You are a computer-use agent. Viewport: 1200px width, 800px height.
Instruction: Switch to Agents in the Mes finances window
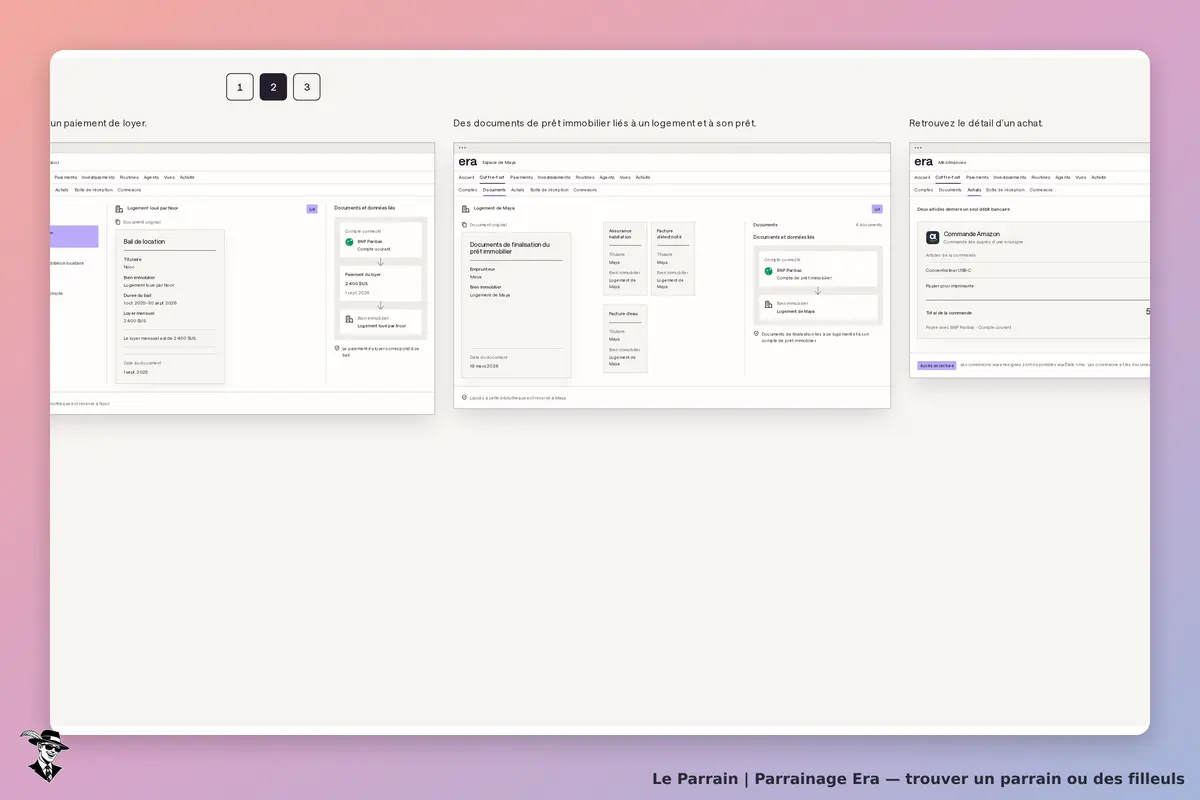[1063, 177]
